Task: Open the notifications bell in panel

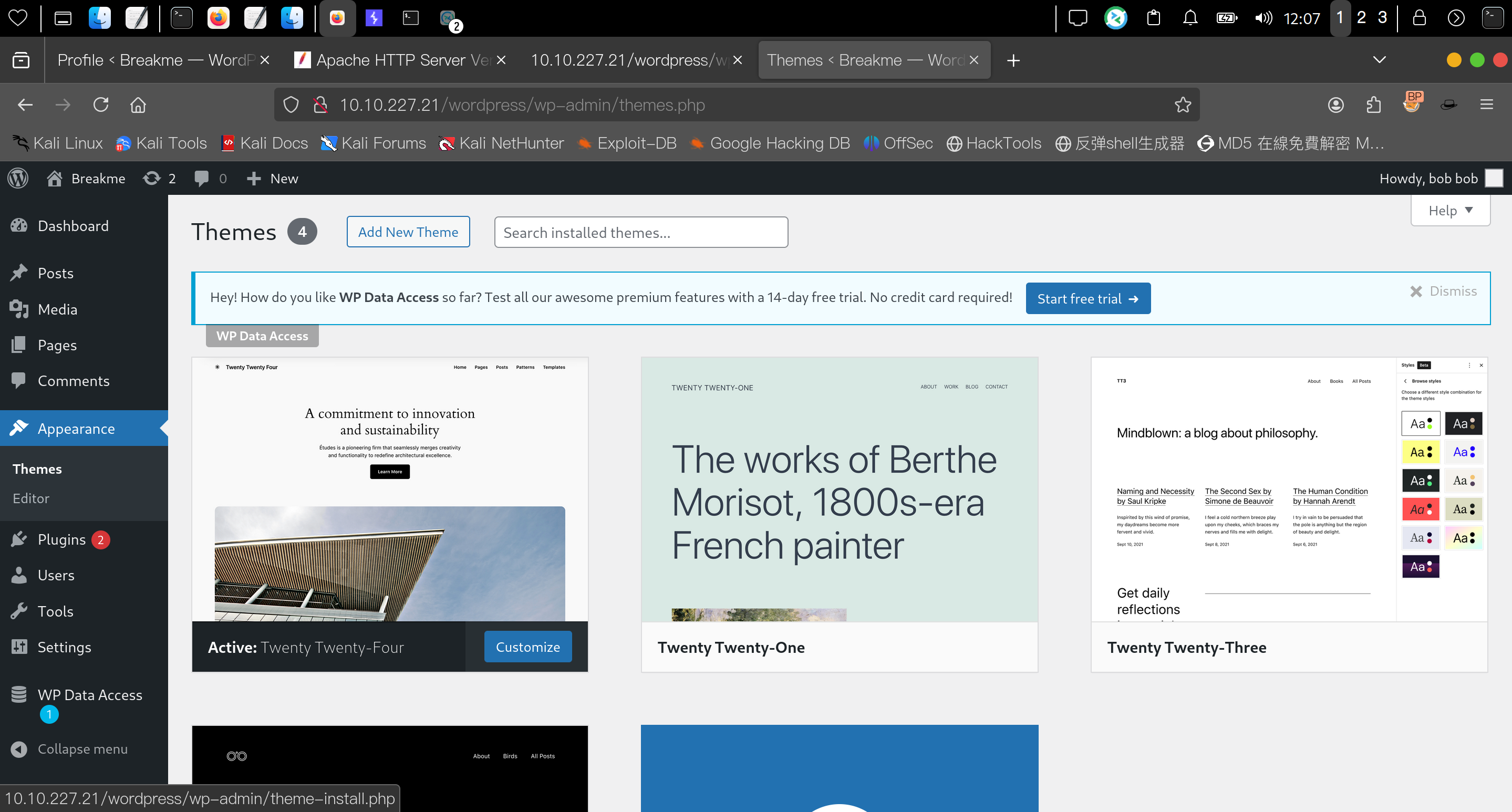Action: click(x=1190, y=18)
